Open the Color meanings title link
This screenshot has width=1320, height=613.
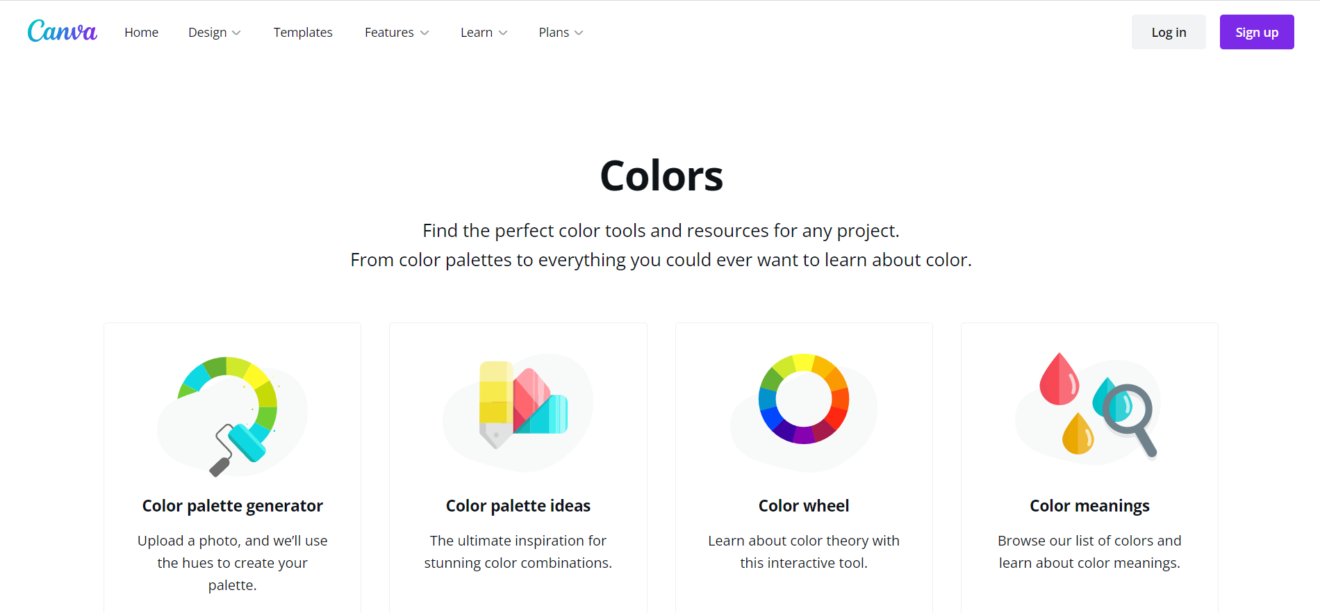point(1090,506)
